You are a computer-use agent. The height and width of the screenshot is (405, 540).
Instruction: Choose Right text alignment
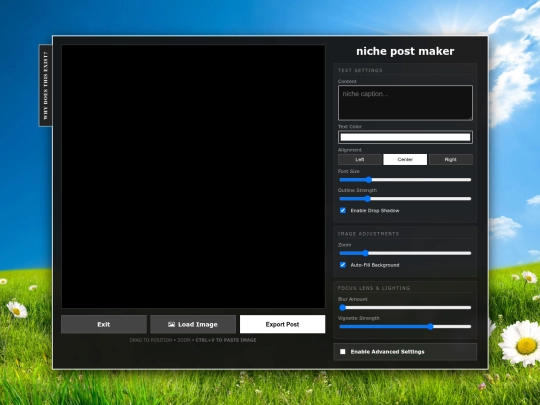click(451, 159)
